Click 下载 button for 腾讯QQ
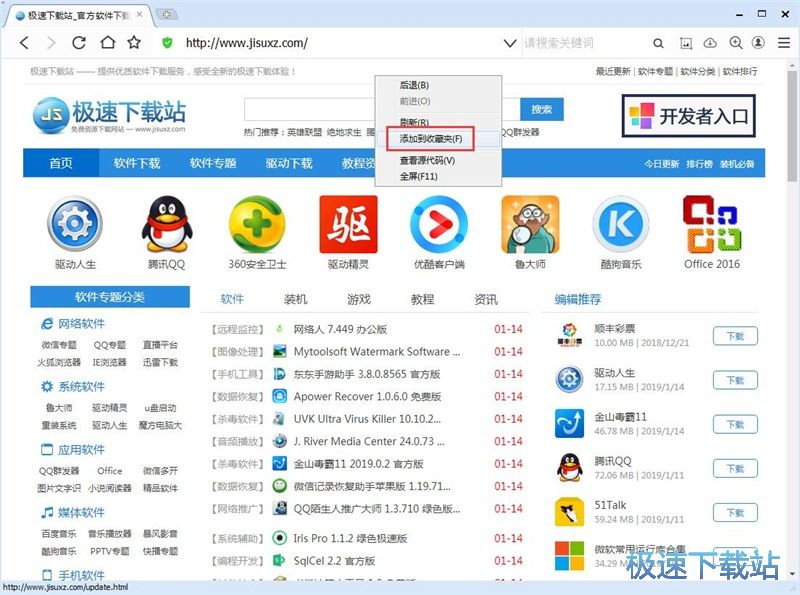Viewport: 800px width, 595px height. tap(735, 468)
